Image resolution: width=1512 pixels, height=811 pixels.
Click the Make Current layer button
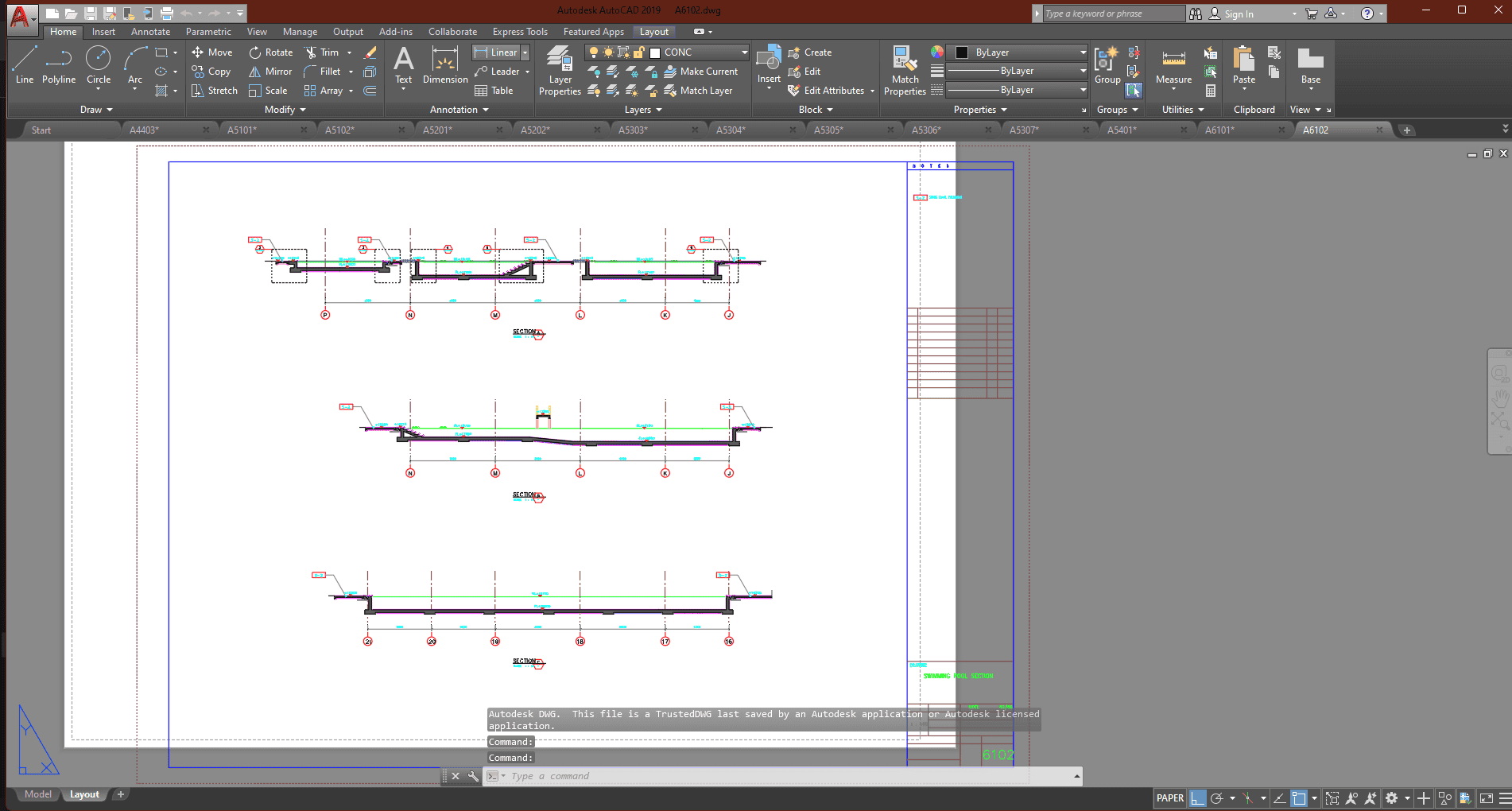pyautogui.click(x=701, y=72)
